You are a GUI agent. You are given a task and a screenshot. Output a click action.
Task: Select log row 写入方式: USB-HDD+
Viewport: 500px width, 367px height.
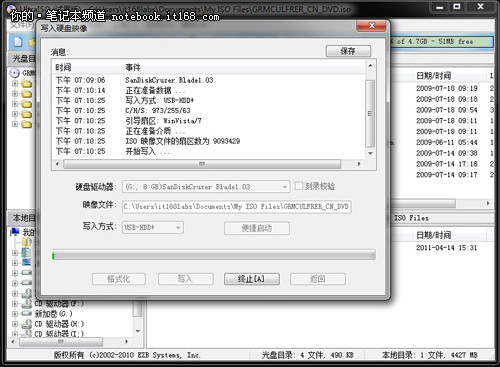point(160,100)
